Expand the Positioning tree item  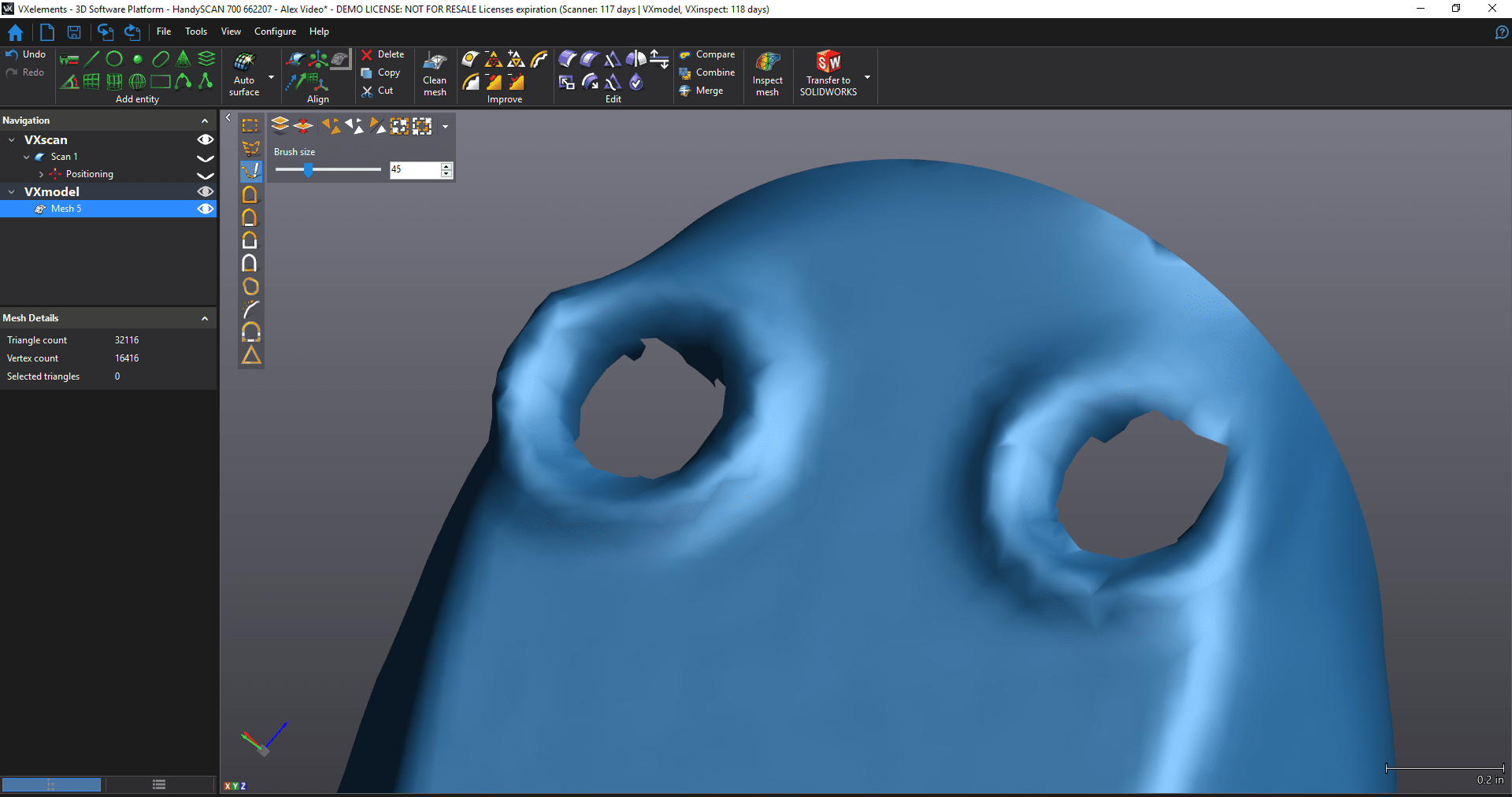tap(41, 175)
